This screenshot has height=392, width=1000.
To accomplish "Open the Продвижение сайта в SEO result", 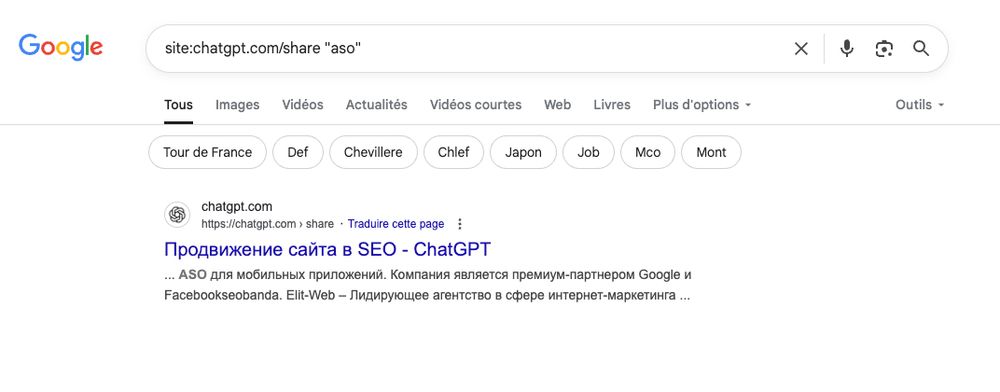I will tap(327, 249).
